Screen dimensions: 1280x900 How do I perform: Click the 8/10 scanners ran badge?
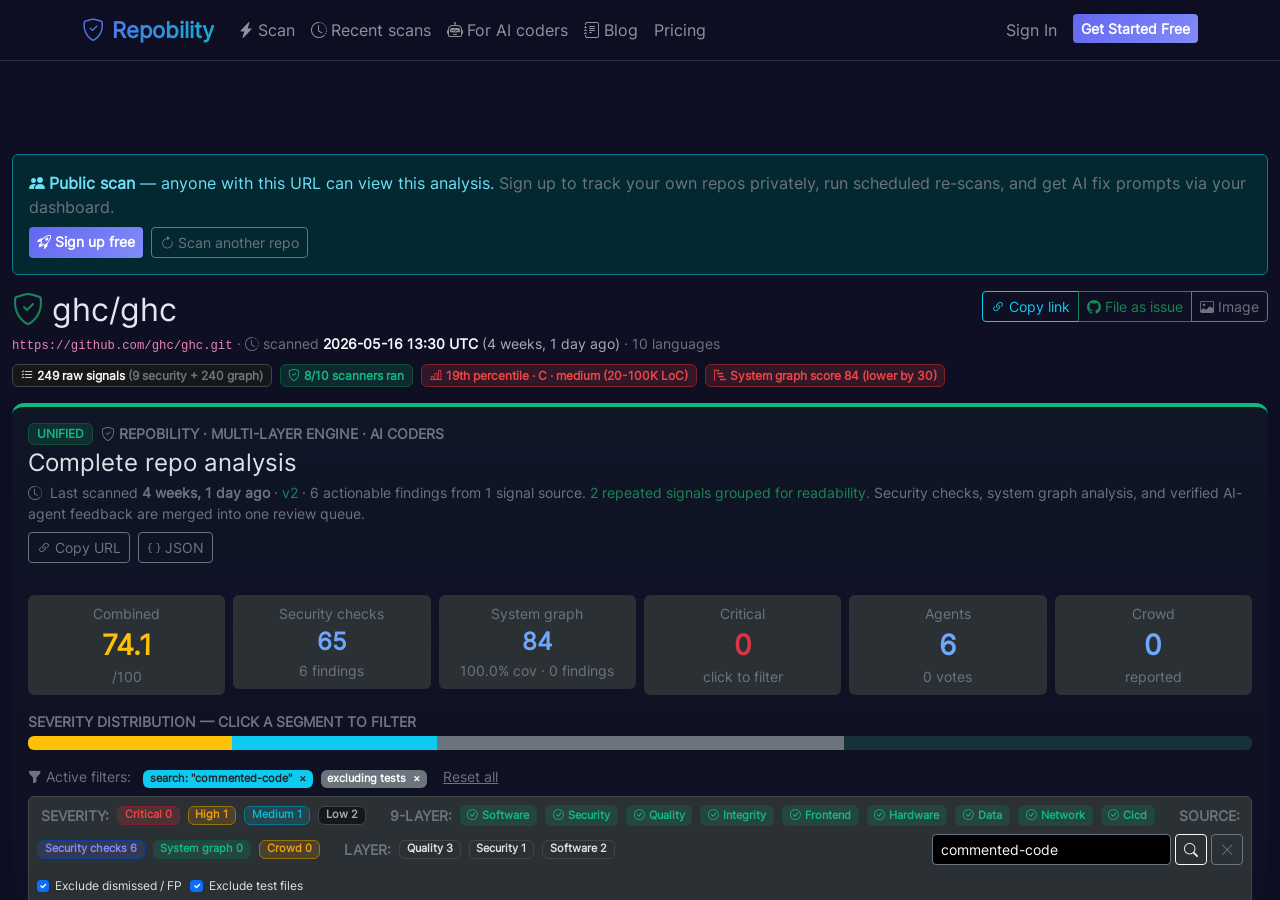346,376
